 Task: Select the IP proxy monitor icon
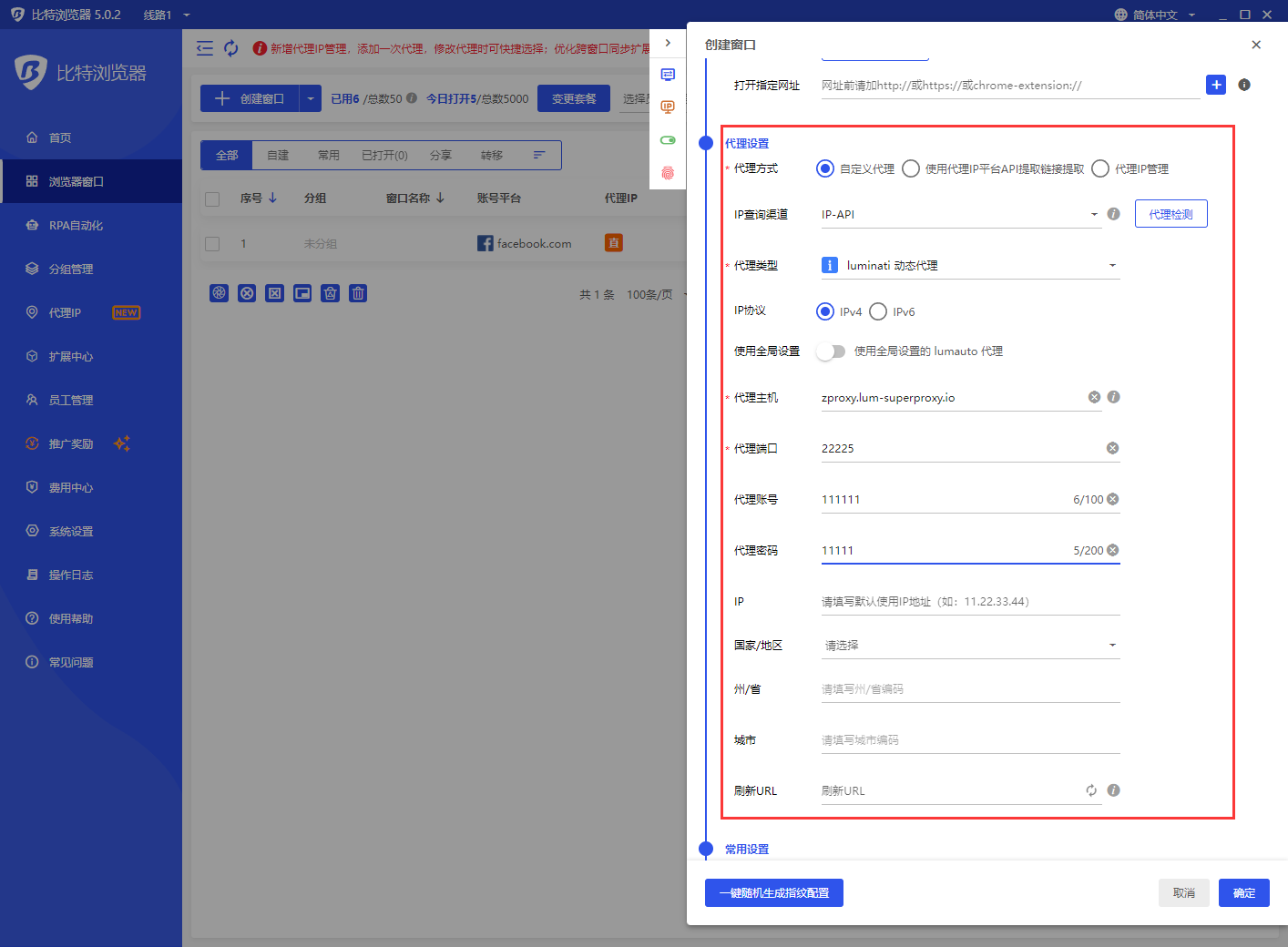pos(668,107)
